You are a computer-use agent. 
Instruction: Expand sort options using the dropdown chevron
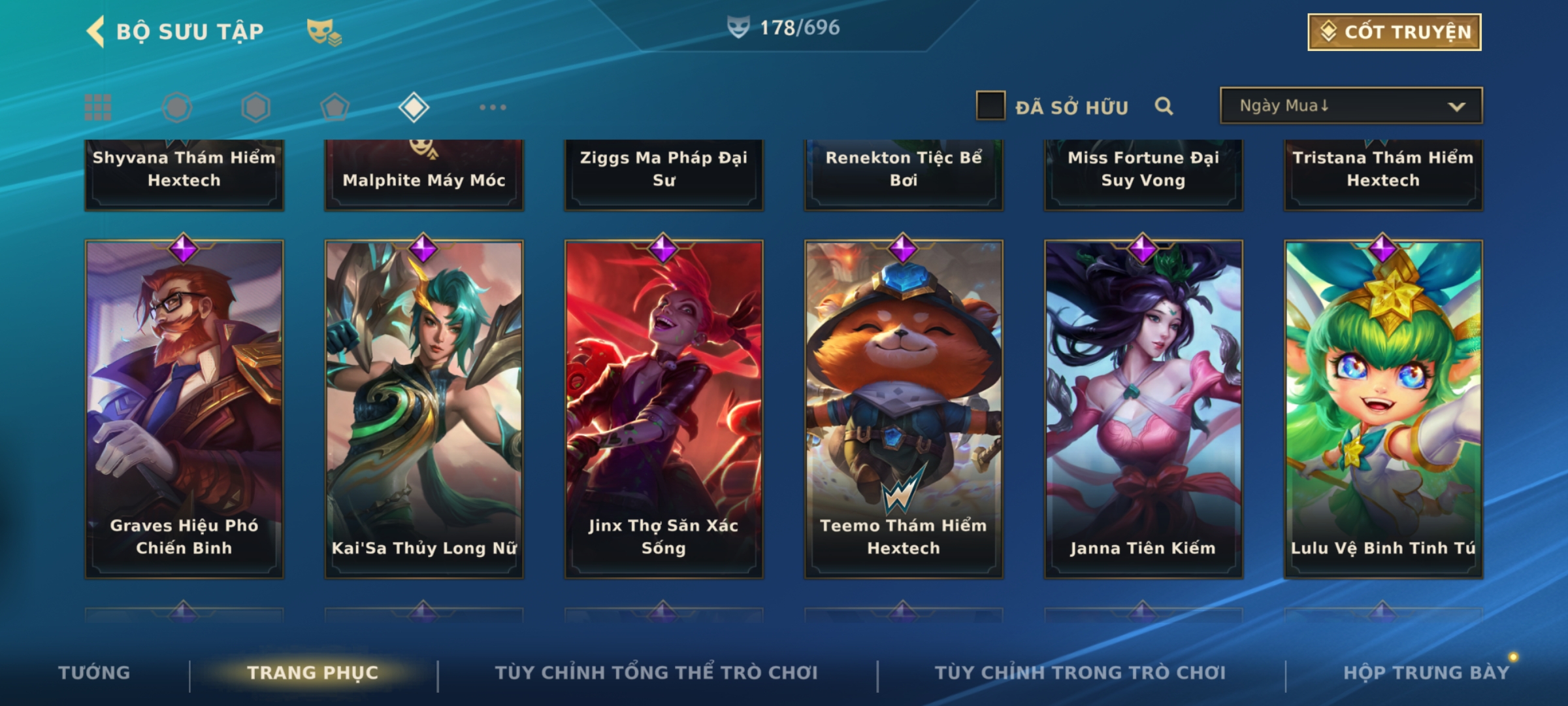point(1457,107)
